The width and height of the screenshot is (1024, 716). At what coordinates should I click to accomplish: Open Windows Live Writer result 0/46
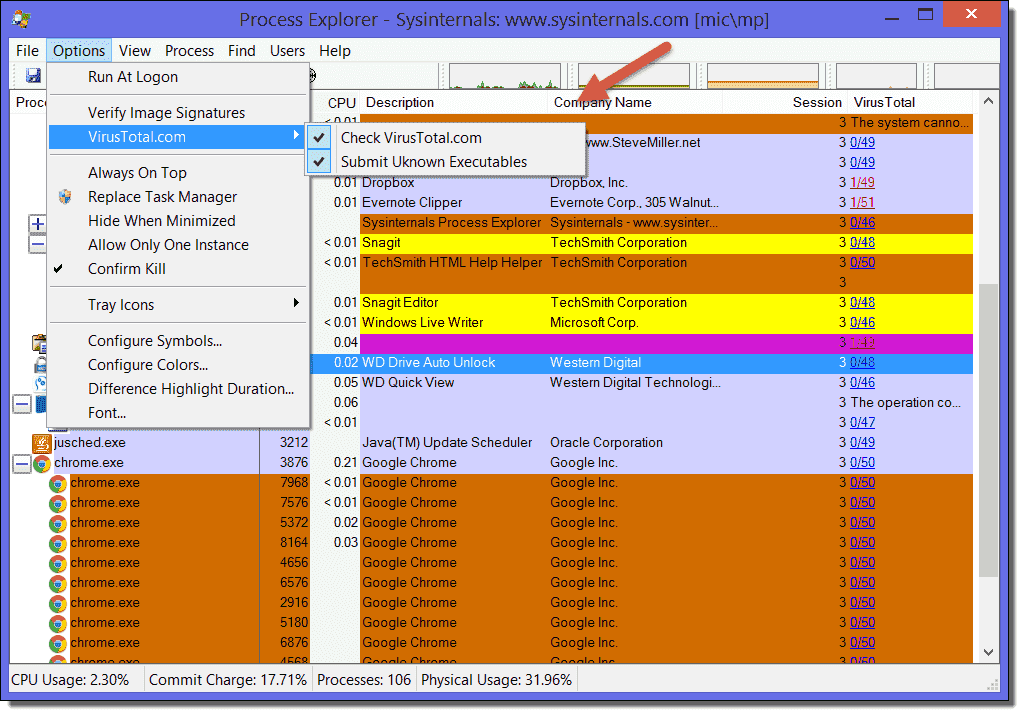[x=862, y=323]
